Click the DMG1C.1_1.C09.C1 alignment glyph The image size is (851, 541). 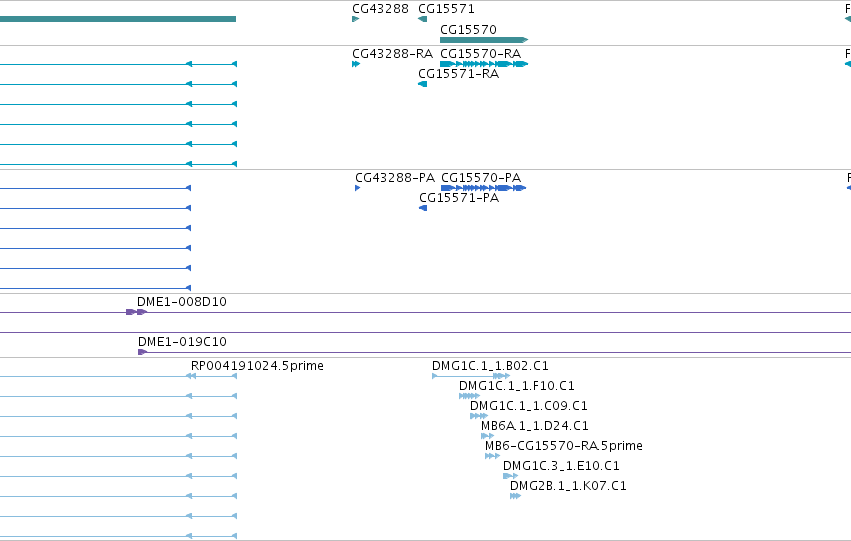(x=479, y=416)
